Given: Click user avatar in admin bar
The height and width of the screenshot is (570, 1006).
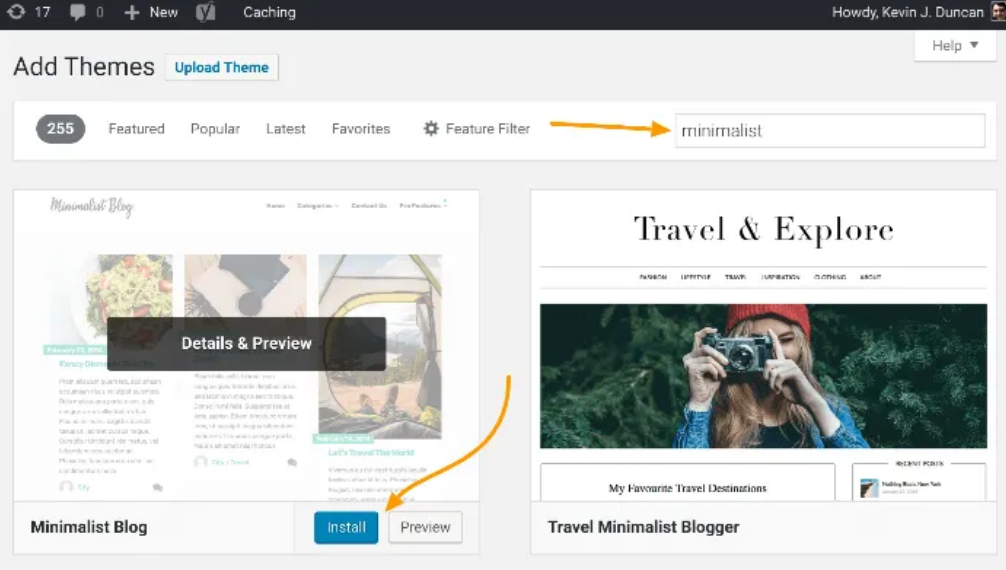Looking at the screenshot, I should point(998,12).
